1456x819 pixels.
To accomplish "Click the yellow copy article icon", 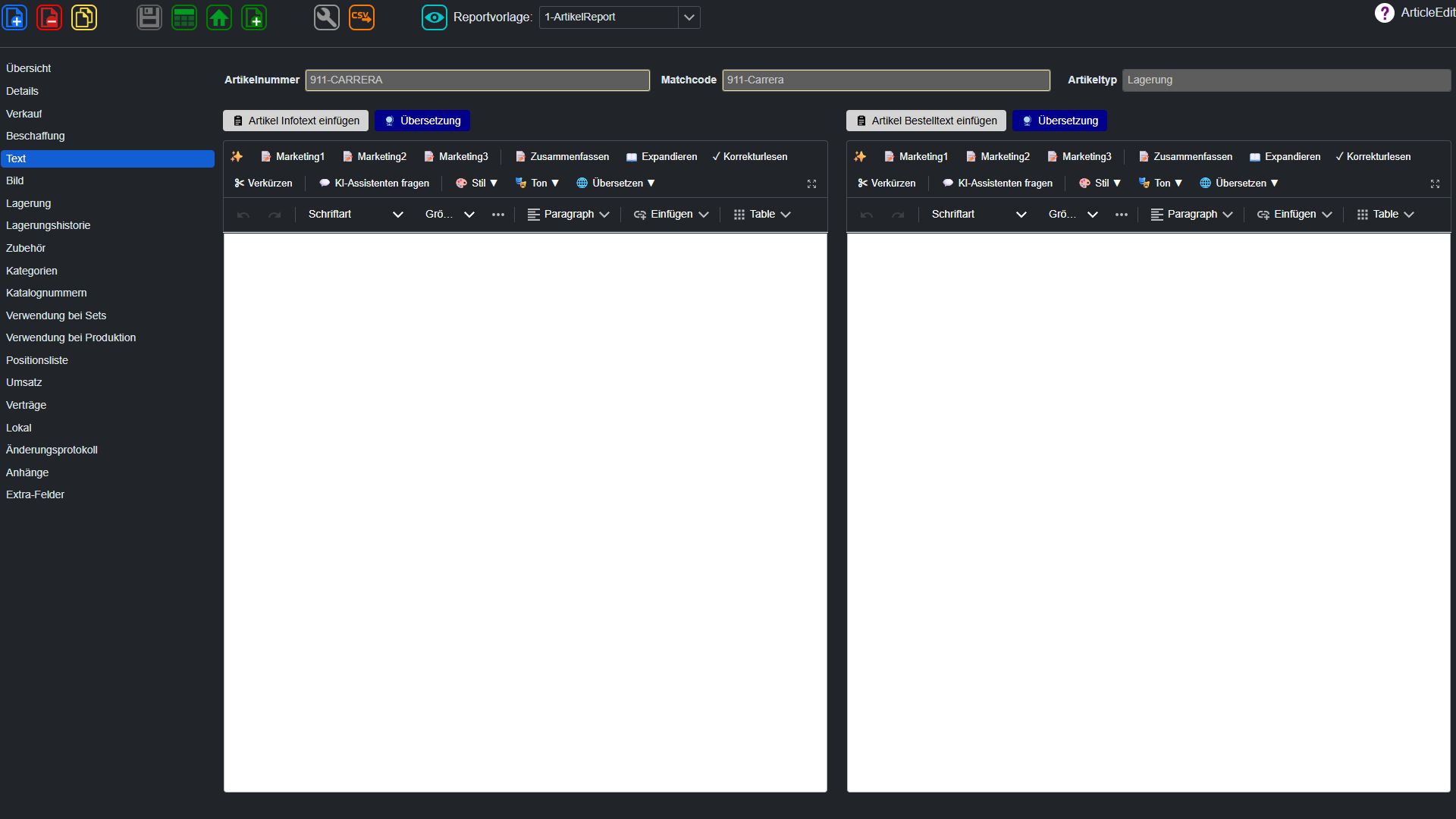I will click(84, 17).
